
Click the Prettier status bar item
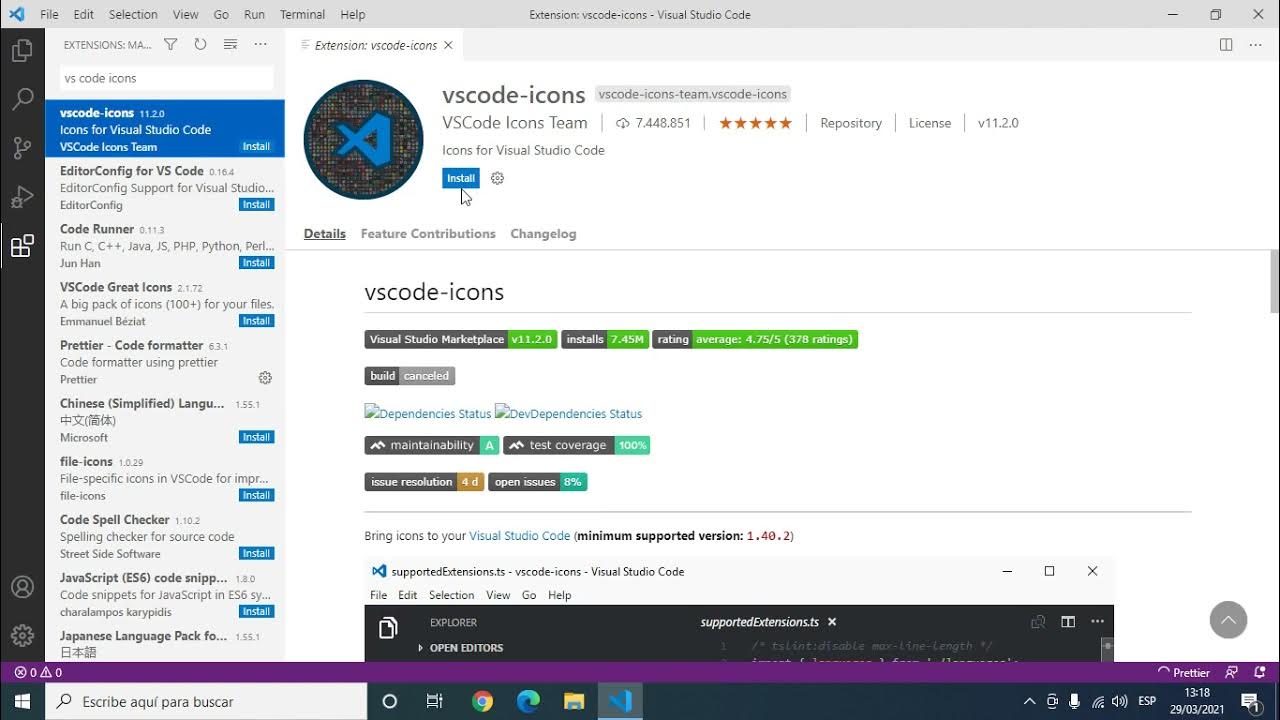1184,673
